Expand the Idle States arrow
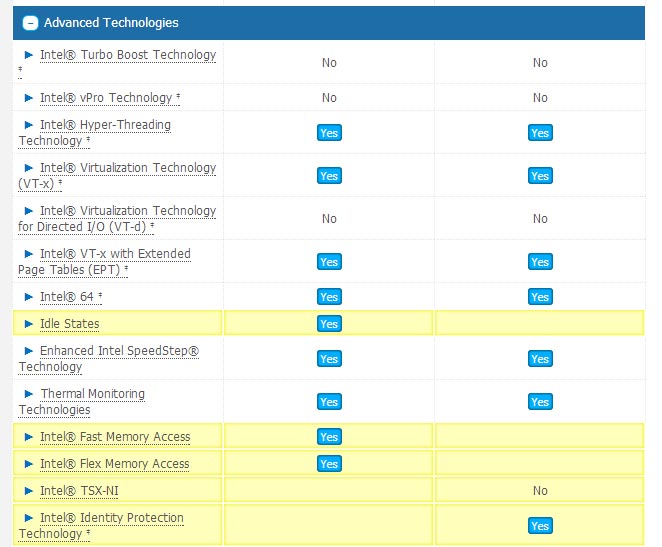This screenshot has height=547, width=662. click(x=28, y=324)
